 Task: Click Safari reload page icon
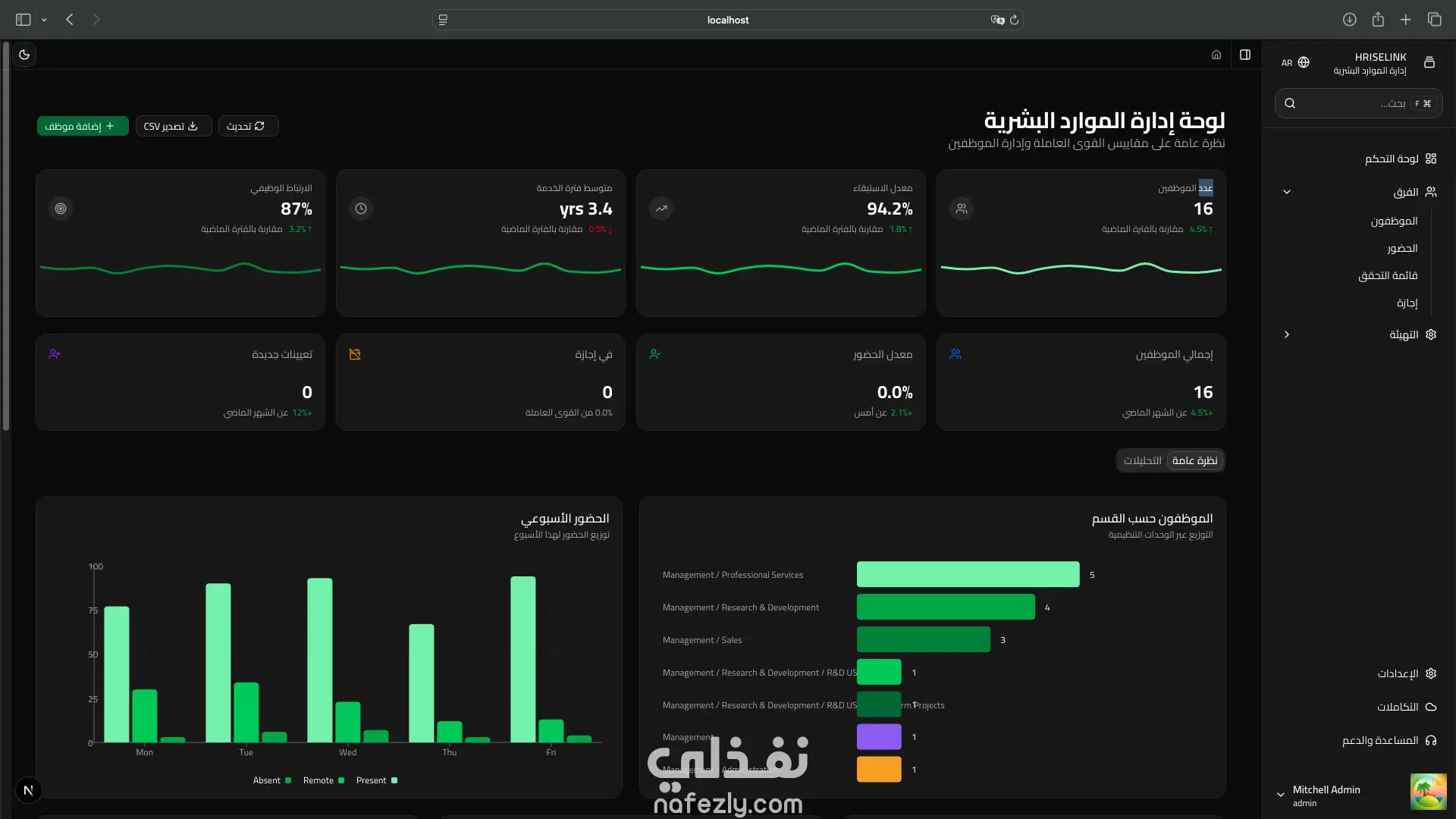tap(1014, 20)
